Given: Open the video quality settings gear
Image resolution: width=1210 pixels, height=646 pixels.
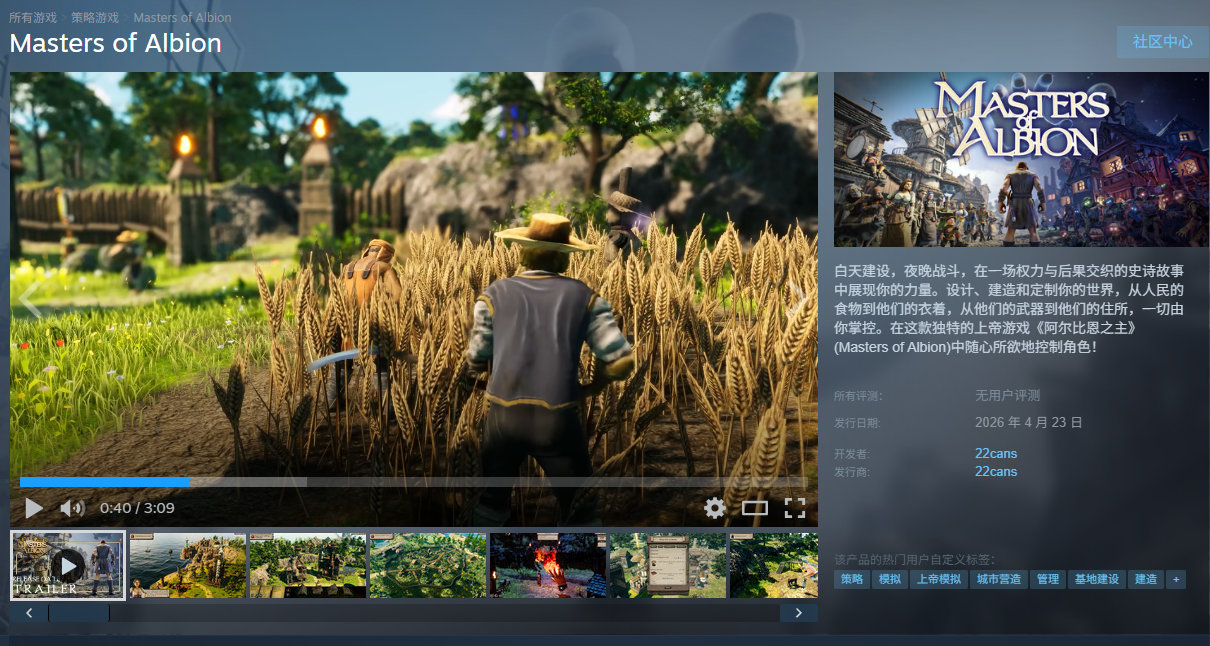Looking at the screenshot, I should coord(715,508).
